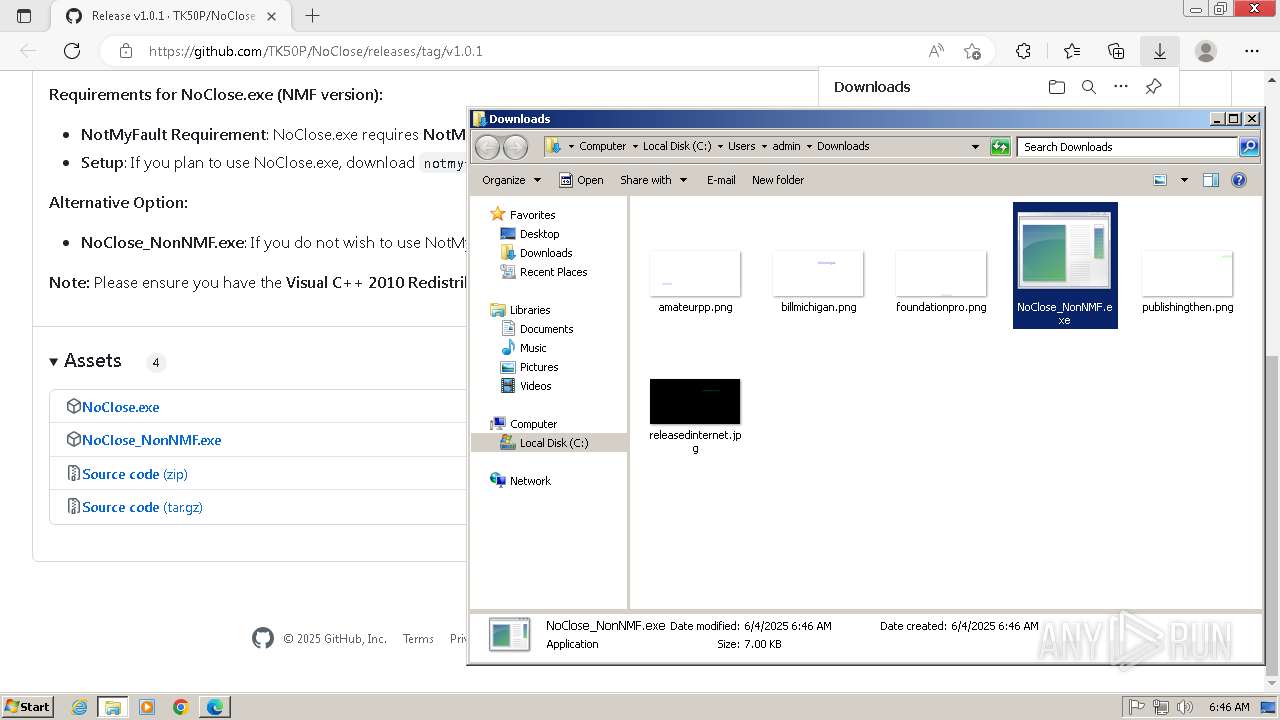Viewport: 1280px width, 720px height.
Task: Select Documents library
Action: click(x=546, y=329)
